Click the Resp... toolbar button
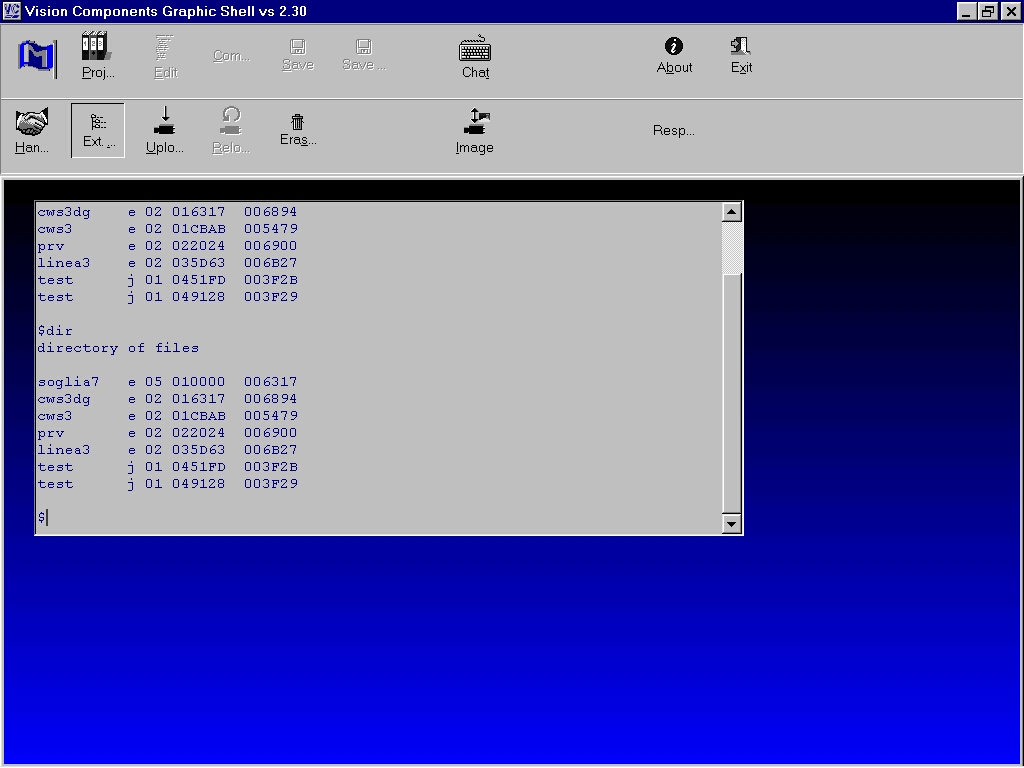This screenshot has height=768, width=1024. tap(674, 131)
